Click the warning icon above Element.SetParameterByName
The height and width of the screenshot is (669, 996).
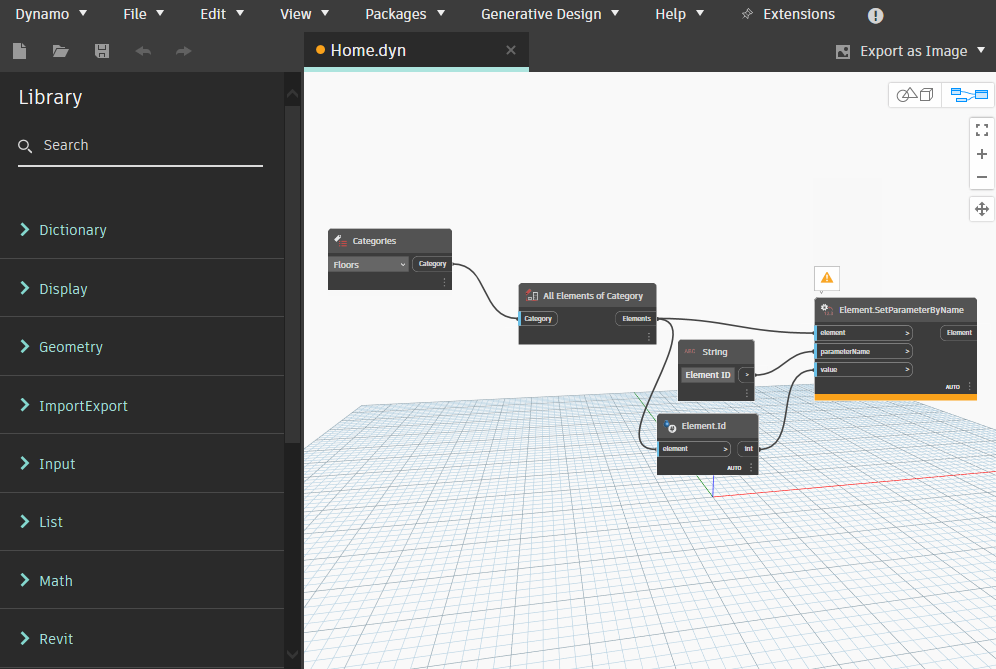point(827,278)
